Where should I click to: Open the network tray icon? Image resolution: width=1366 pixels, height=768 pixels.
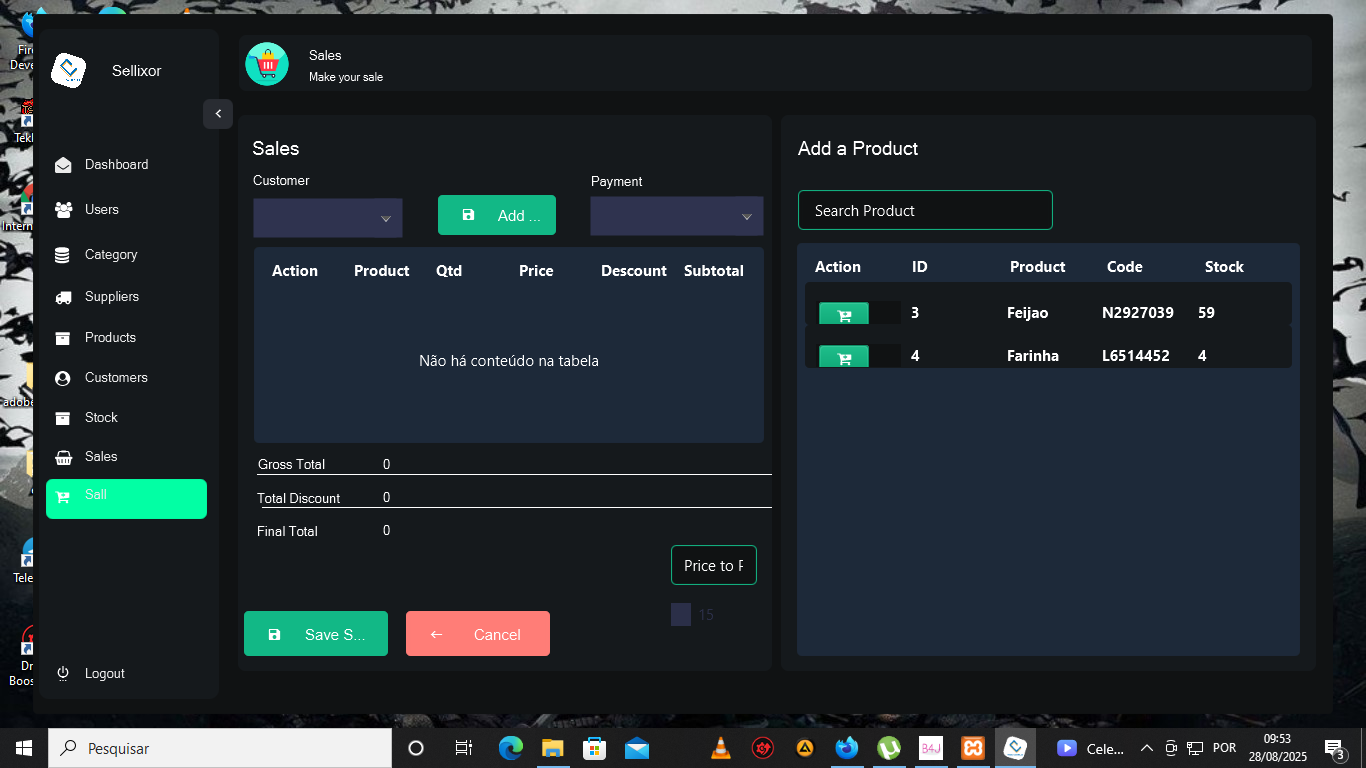click(1195, 748)
